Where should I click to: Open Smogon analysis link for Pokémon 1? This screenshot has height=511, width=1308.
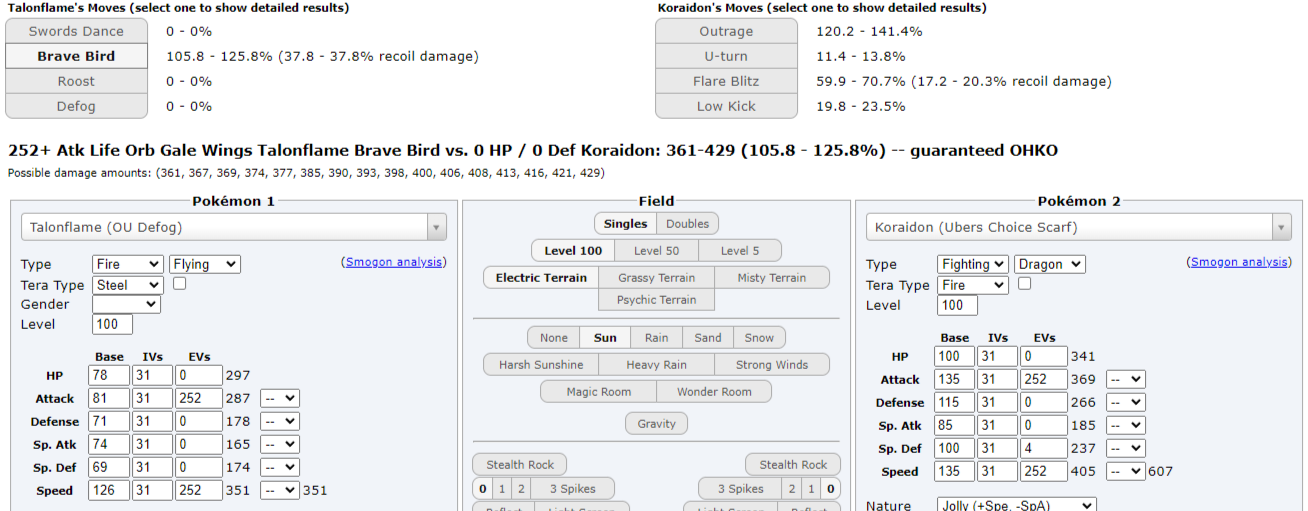[394, 262]
